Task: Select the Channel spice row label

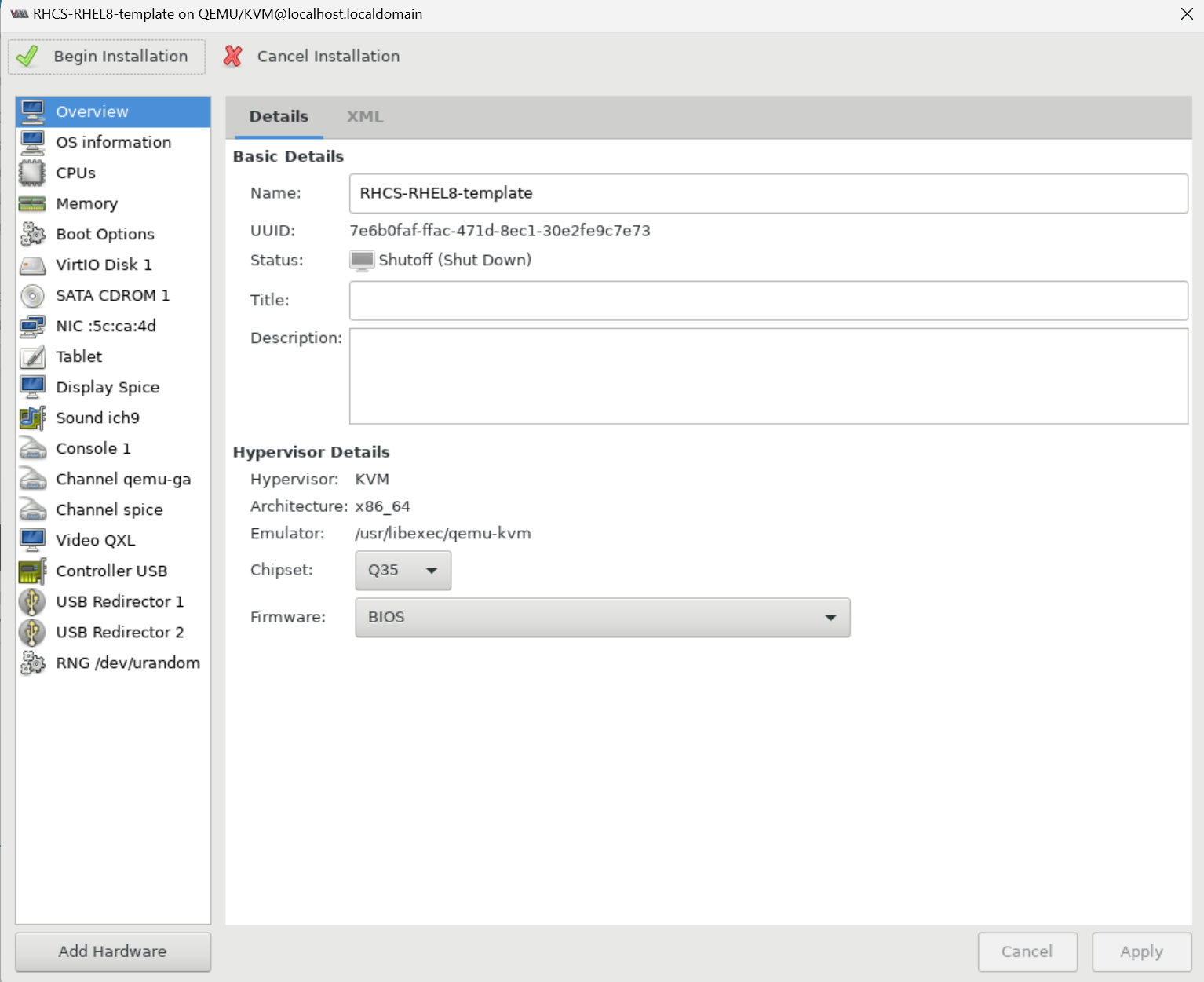Action: pos(110,509)
